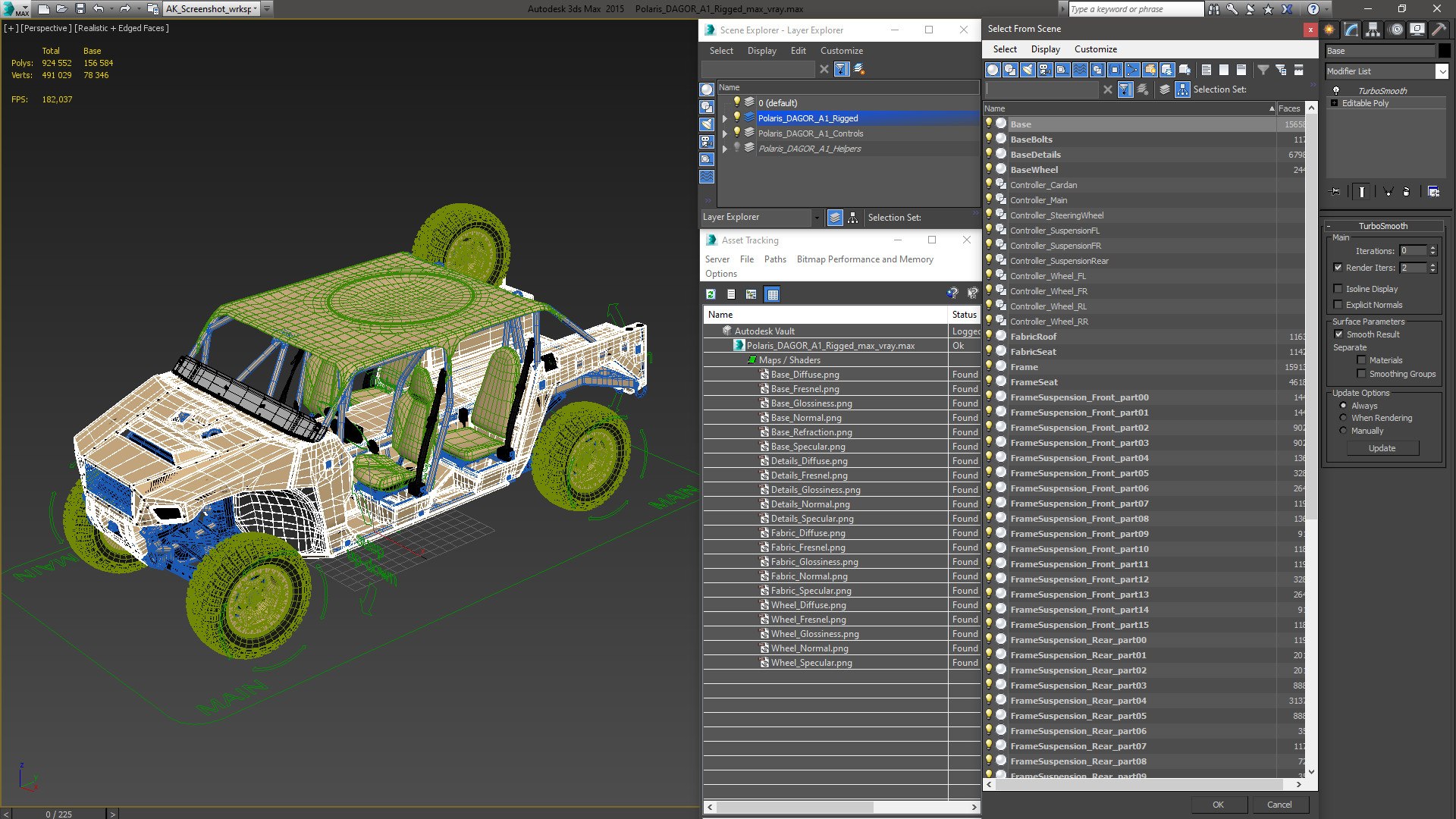The image size is (1456, 819).
Task: Click the black object color swatch
Action: (x=1444, y=51)
